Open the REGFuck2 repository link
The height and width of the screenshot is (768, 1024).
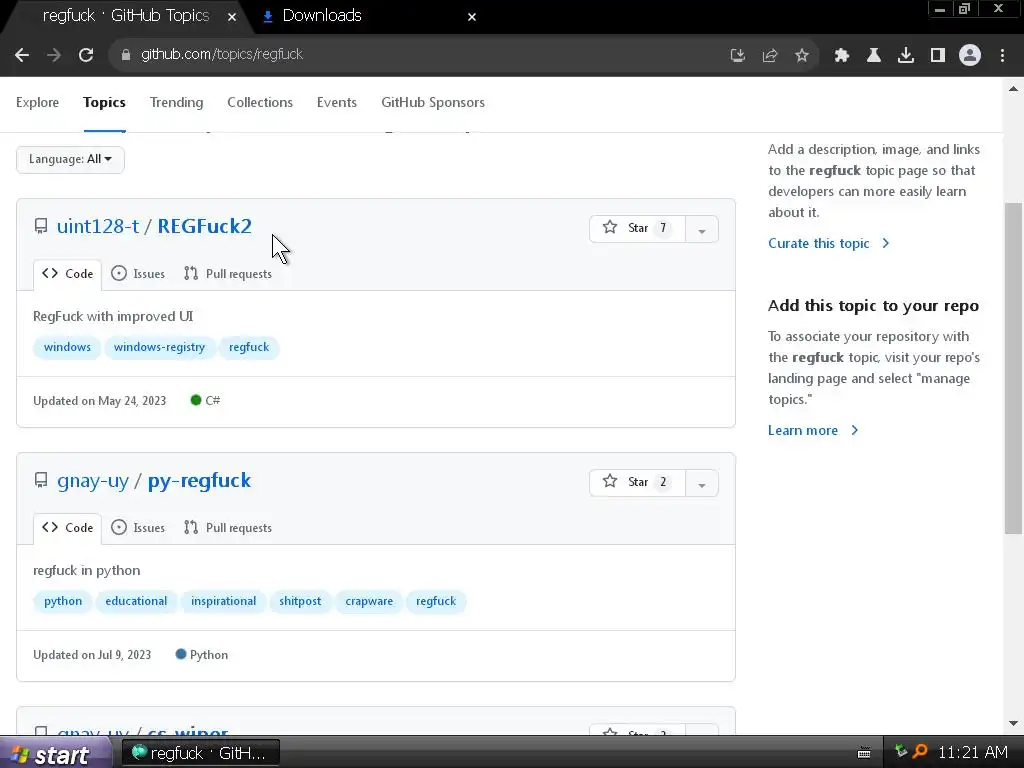point(204,226)
